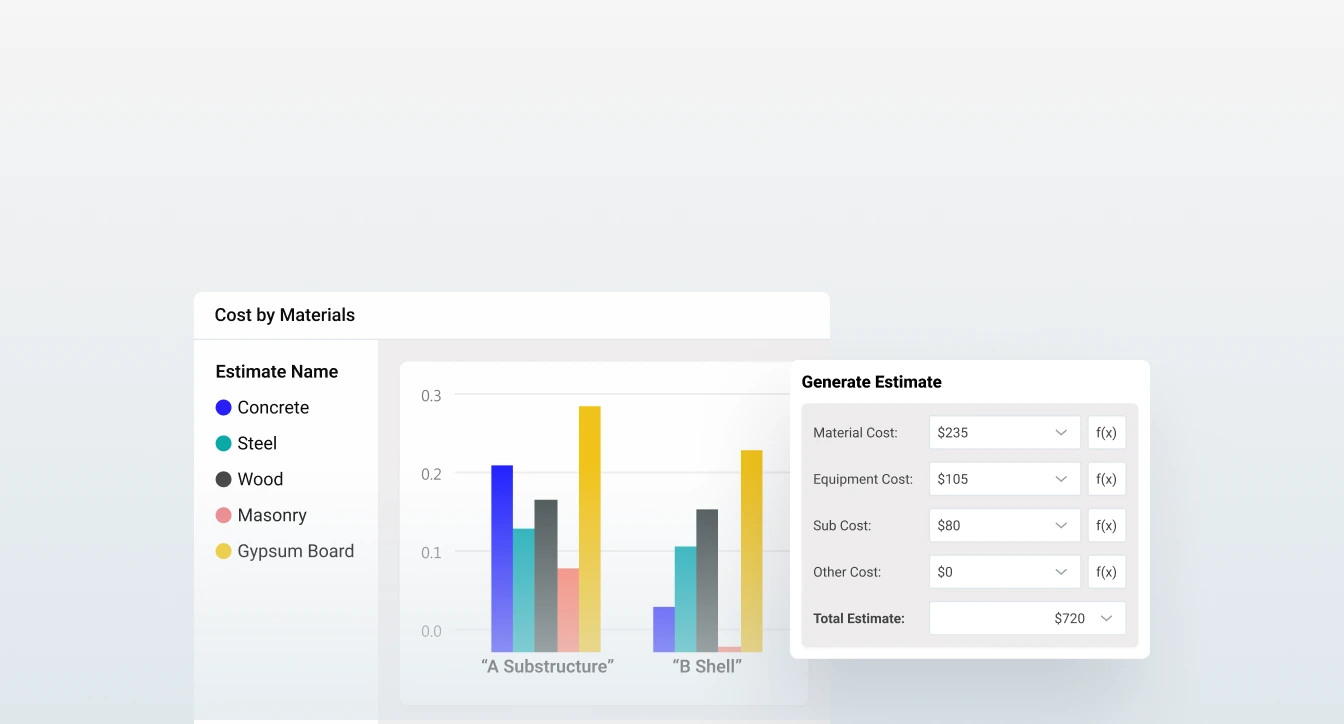This screenshot has height=724, width=1344.
Task: Click the teal Steel legend dot
Action: tap(224, 444)
